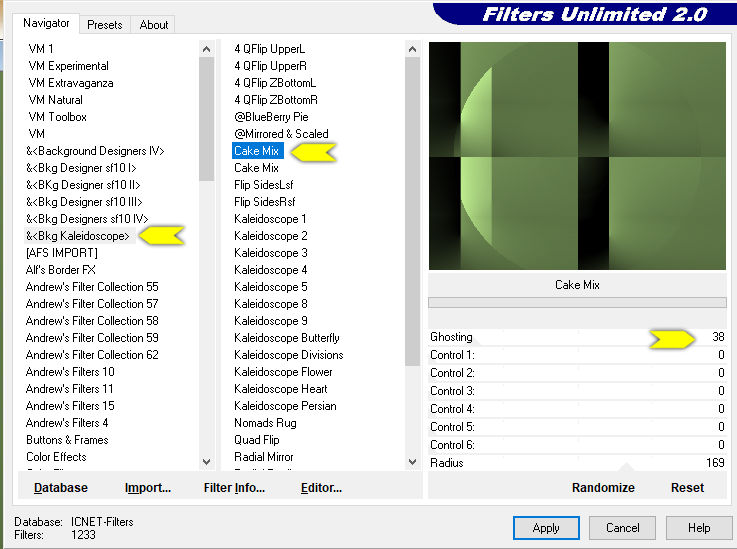This screenshot has width=737, height=549.
Task: Launch the filter Editor...
Action: pyautogui.click(x=321, y=488)
